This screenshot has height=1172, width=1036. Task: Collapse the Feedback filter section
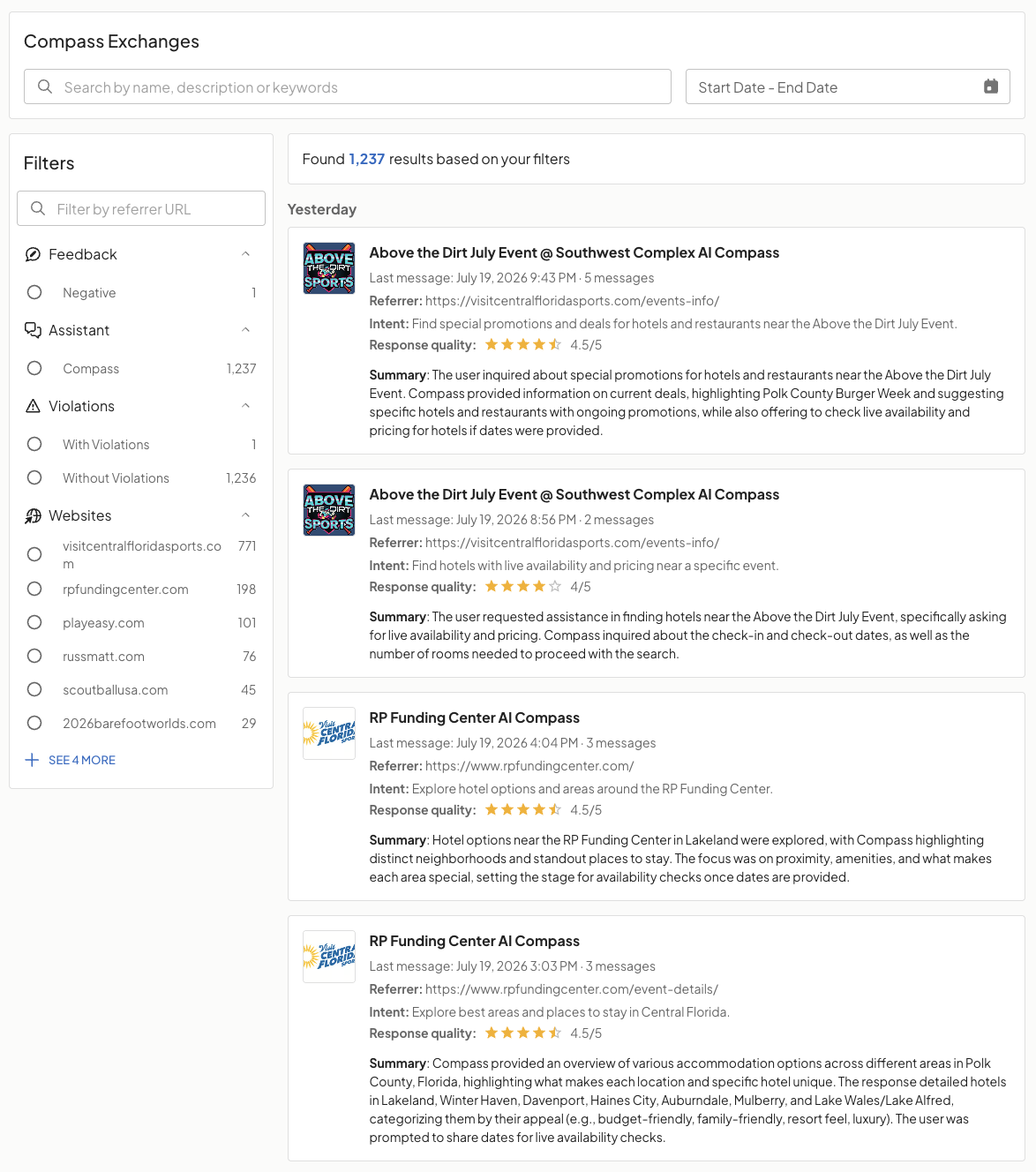click(x=246, y=254)
